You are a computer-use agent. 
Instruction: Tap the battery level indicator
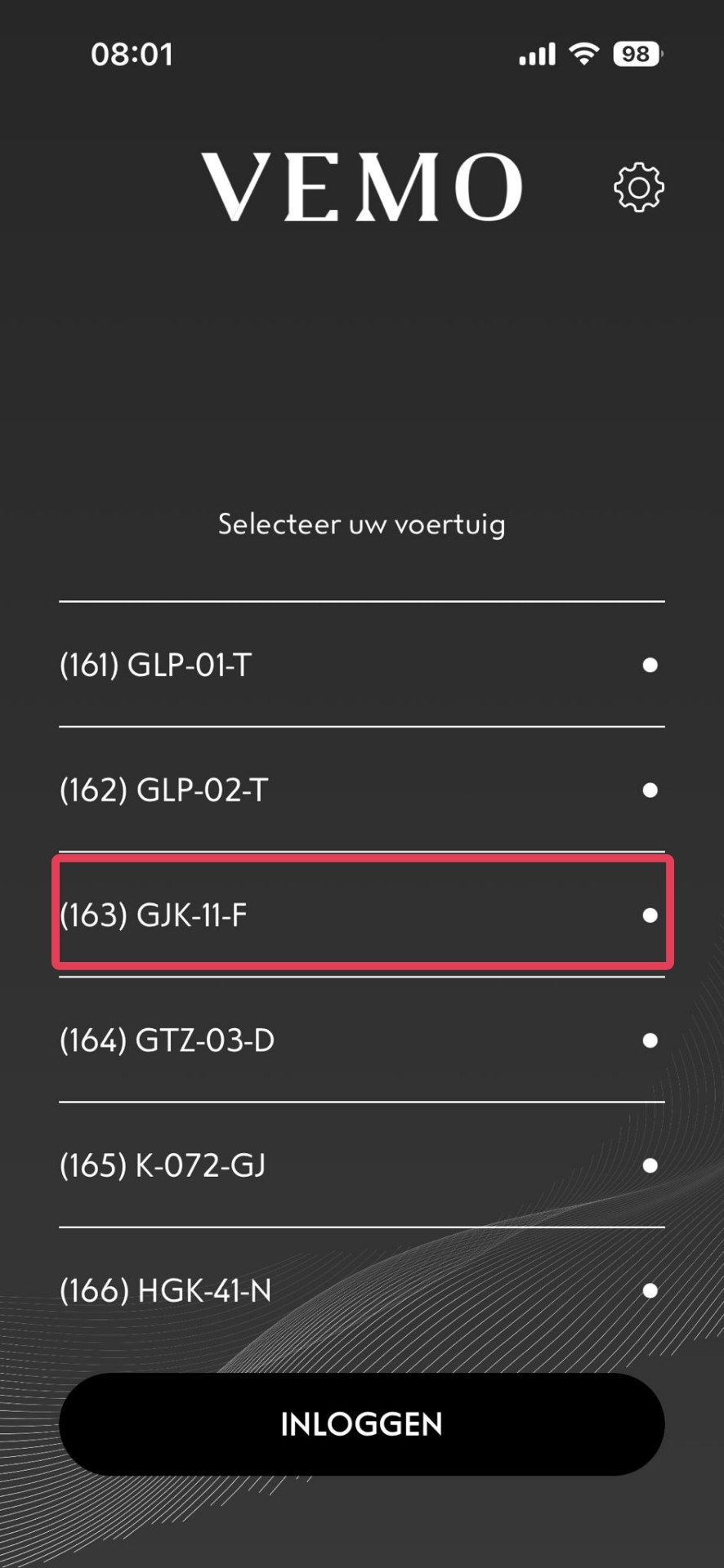tap(637, 54)
